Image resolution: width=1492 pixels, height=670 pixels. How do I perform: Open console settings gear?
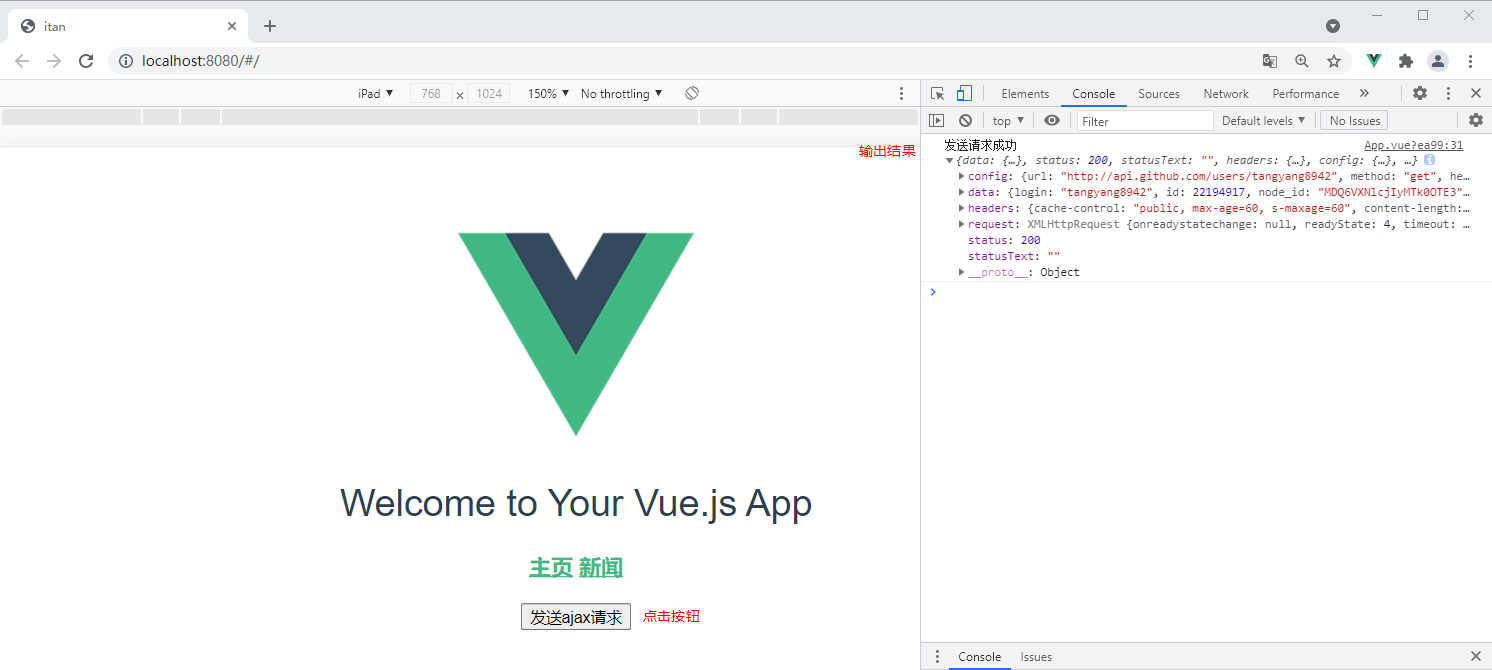coord(1476,120)
